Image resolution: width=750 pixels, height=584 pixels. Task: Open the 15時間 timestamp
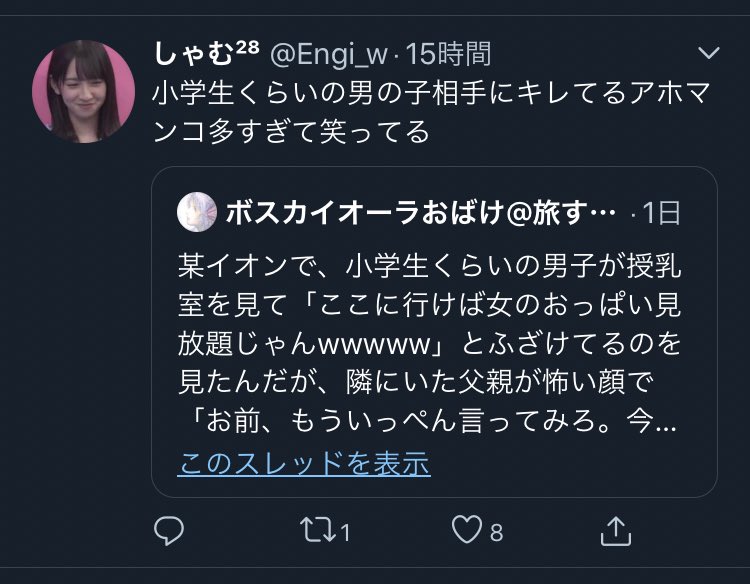pyautogui.click(x=448, y=54)
